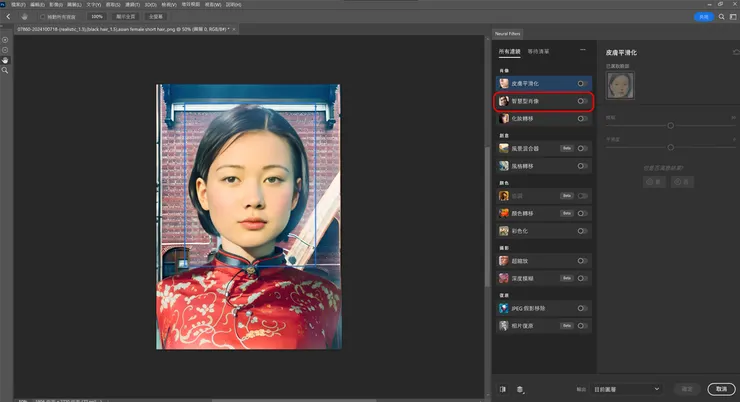
Task: Click the add-to-selection tool at top of left toolbar
Action: [5, 39]
